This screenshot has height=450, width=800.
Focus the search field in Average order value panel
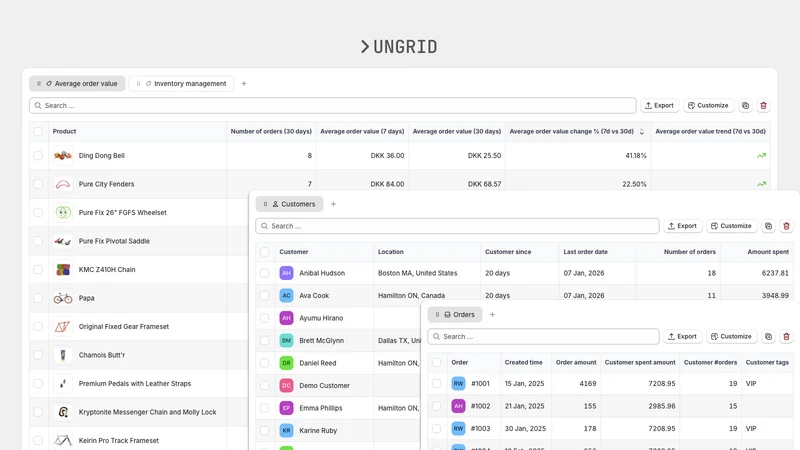[333, 106]
